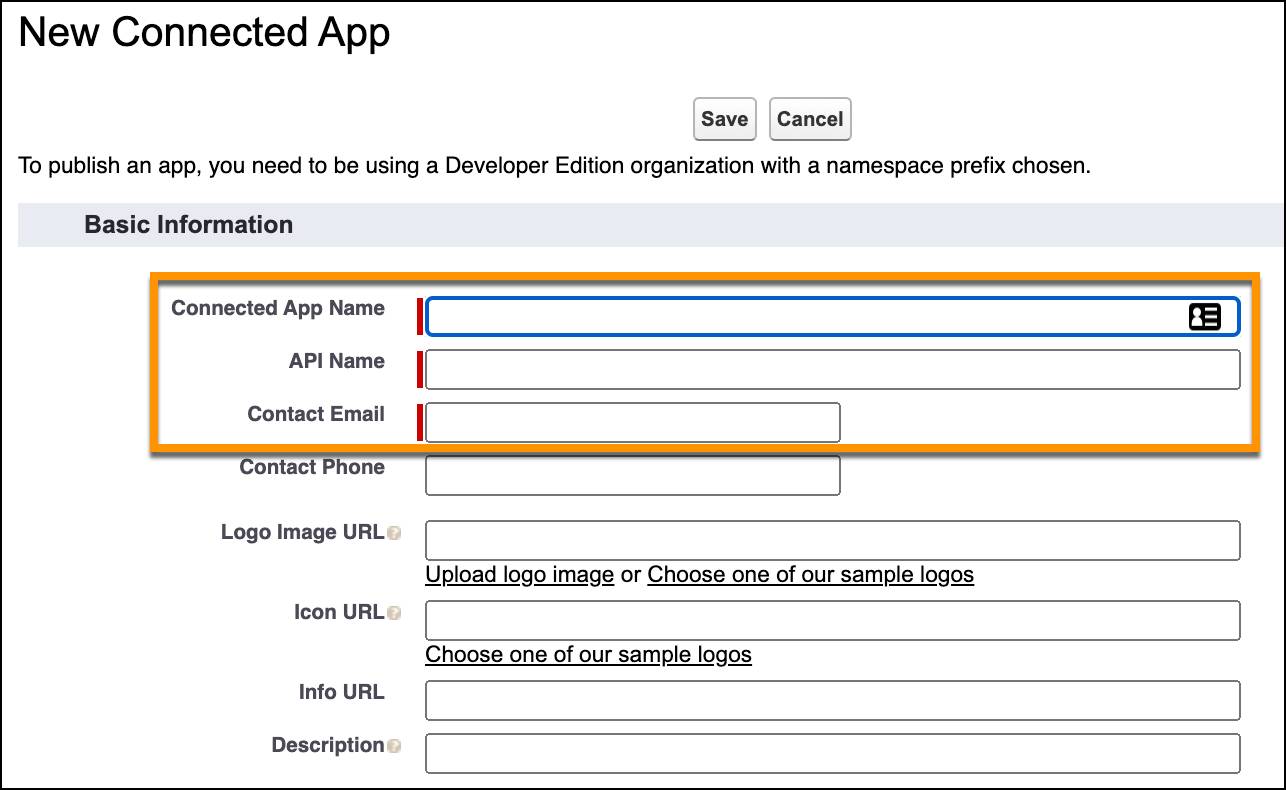1286x790 pixels.
Task: Open the contact card lookup in Connected App Name
Action: click(1207, 316)
